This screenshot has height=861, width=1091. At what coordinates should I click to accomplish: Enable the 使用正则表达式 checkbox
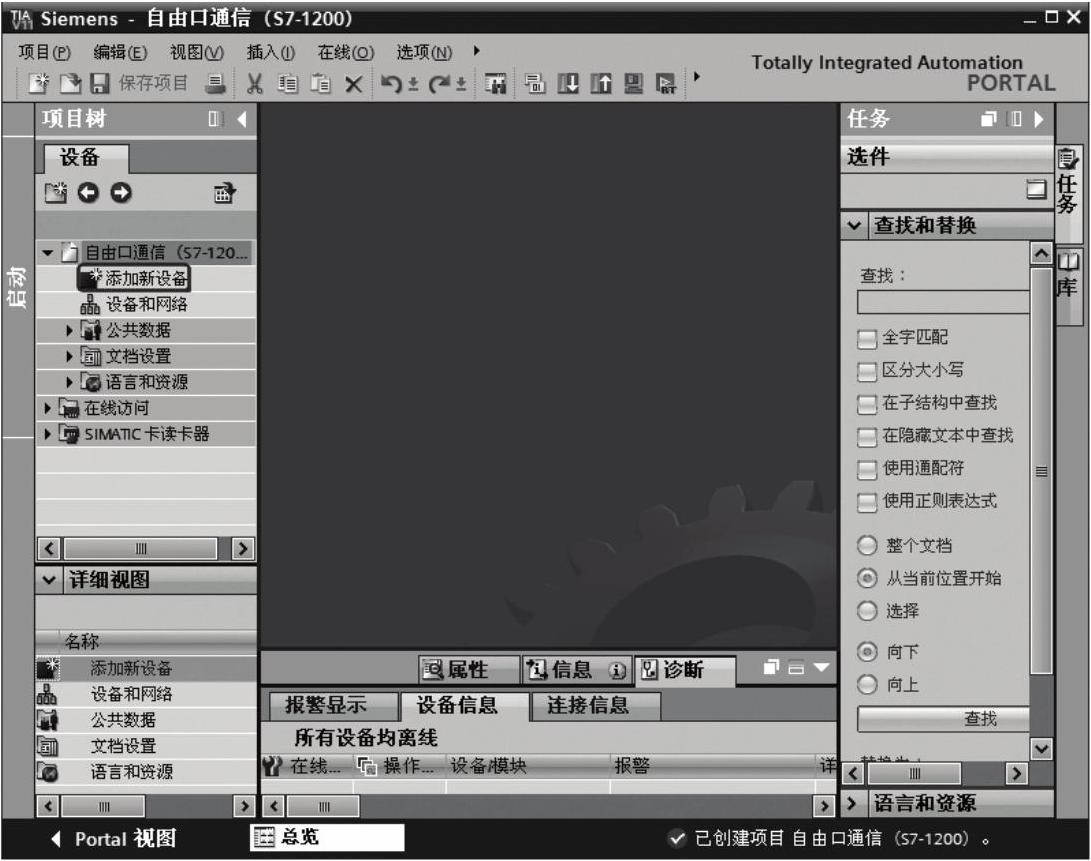click(867, 503)
